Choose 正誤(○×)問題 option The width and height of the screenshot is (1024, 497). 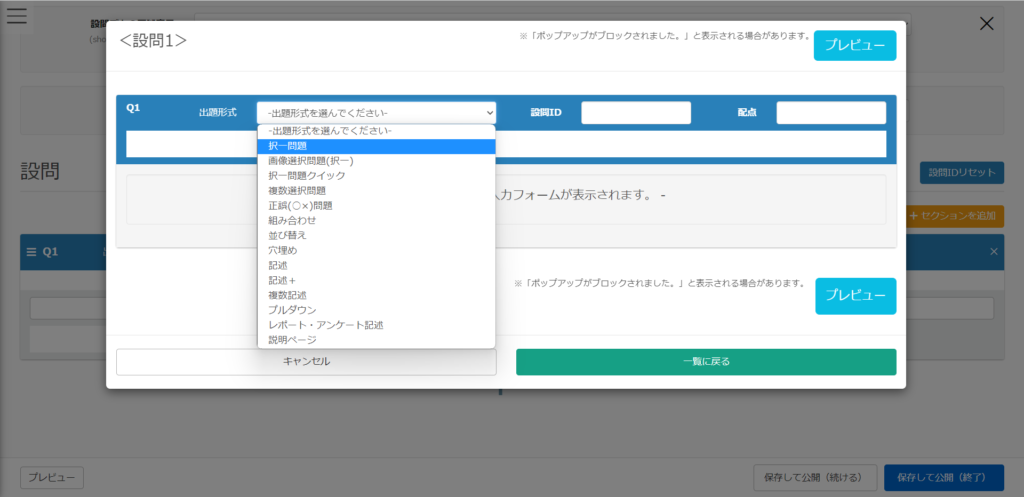point(300,205)
